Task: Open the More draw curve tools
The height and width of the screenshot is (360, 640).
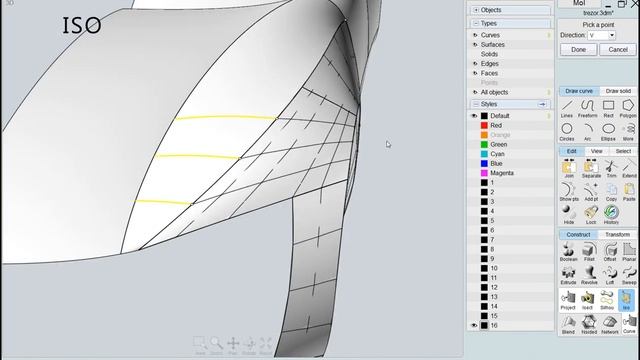Action: [629, 132]
